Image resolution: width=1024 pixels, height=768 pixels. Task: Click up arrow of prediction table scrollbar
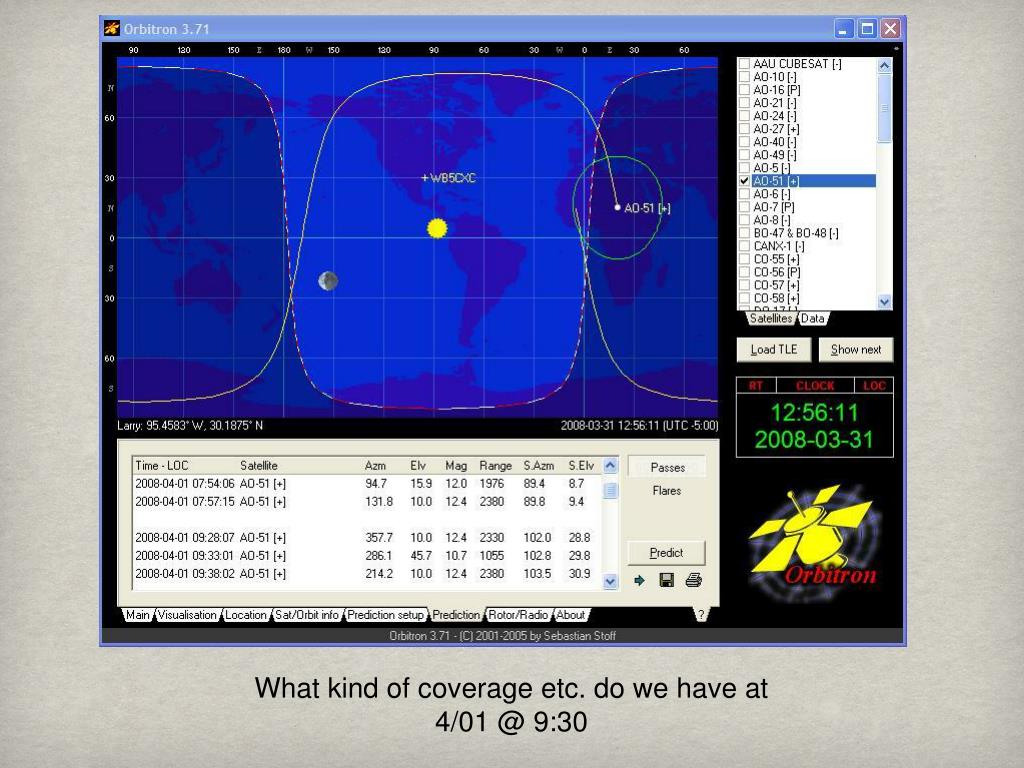coord(612,467)
